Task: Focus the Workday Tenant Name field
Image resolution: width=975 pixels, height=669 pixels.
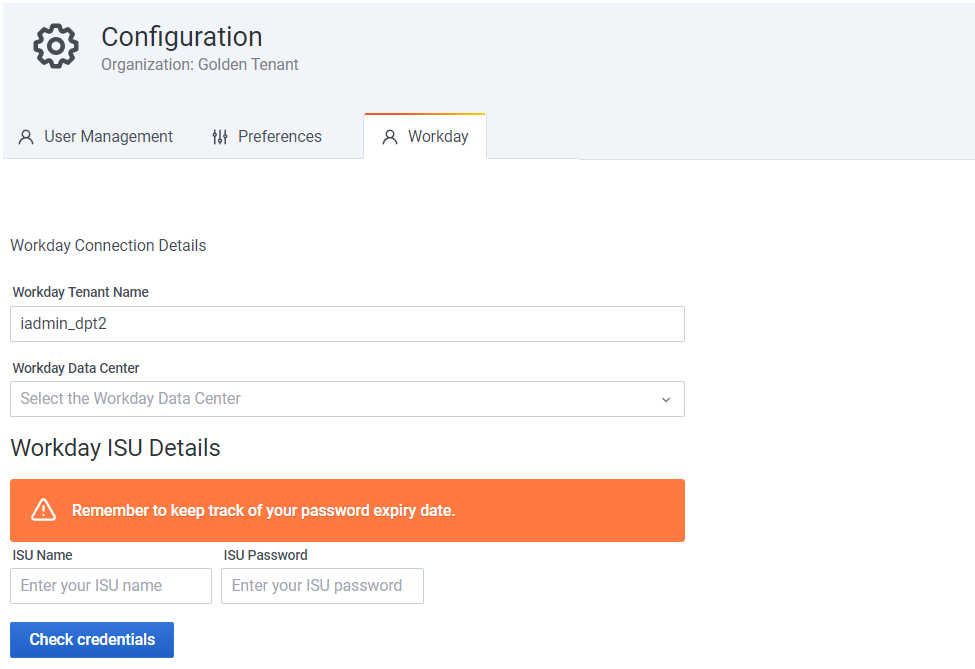Action: [348, 324]
